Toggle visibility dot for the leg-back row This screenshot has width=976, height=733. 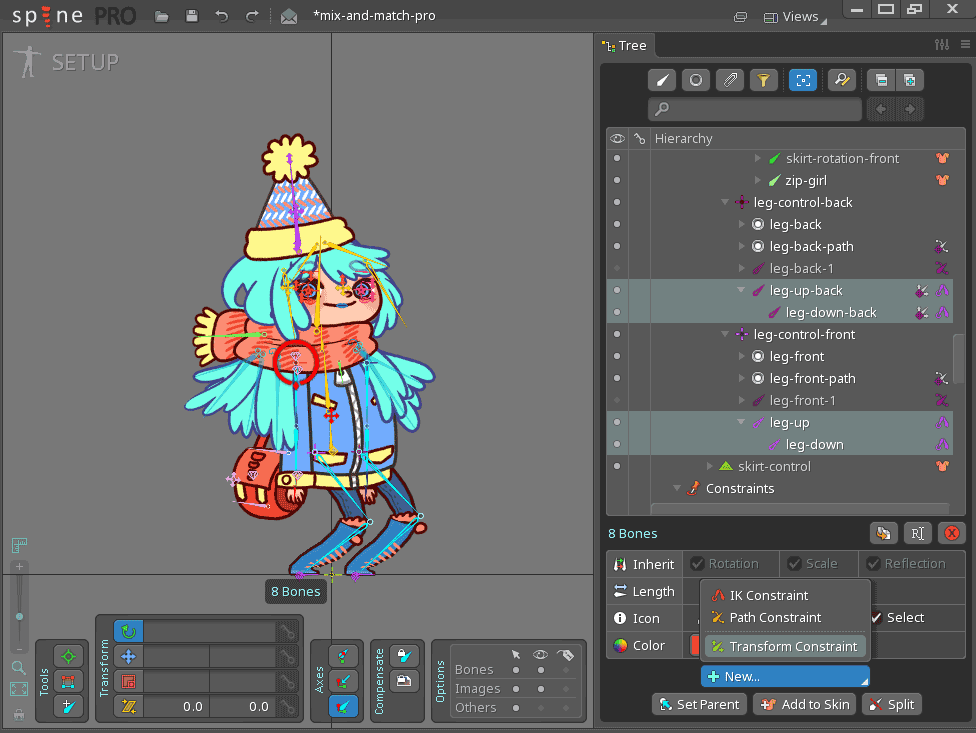click(x=617, y=224)
